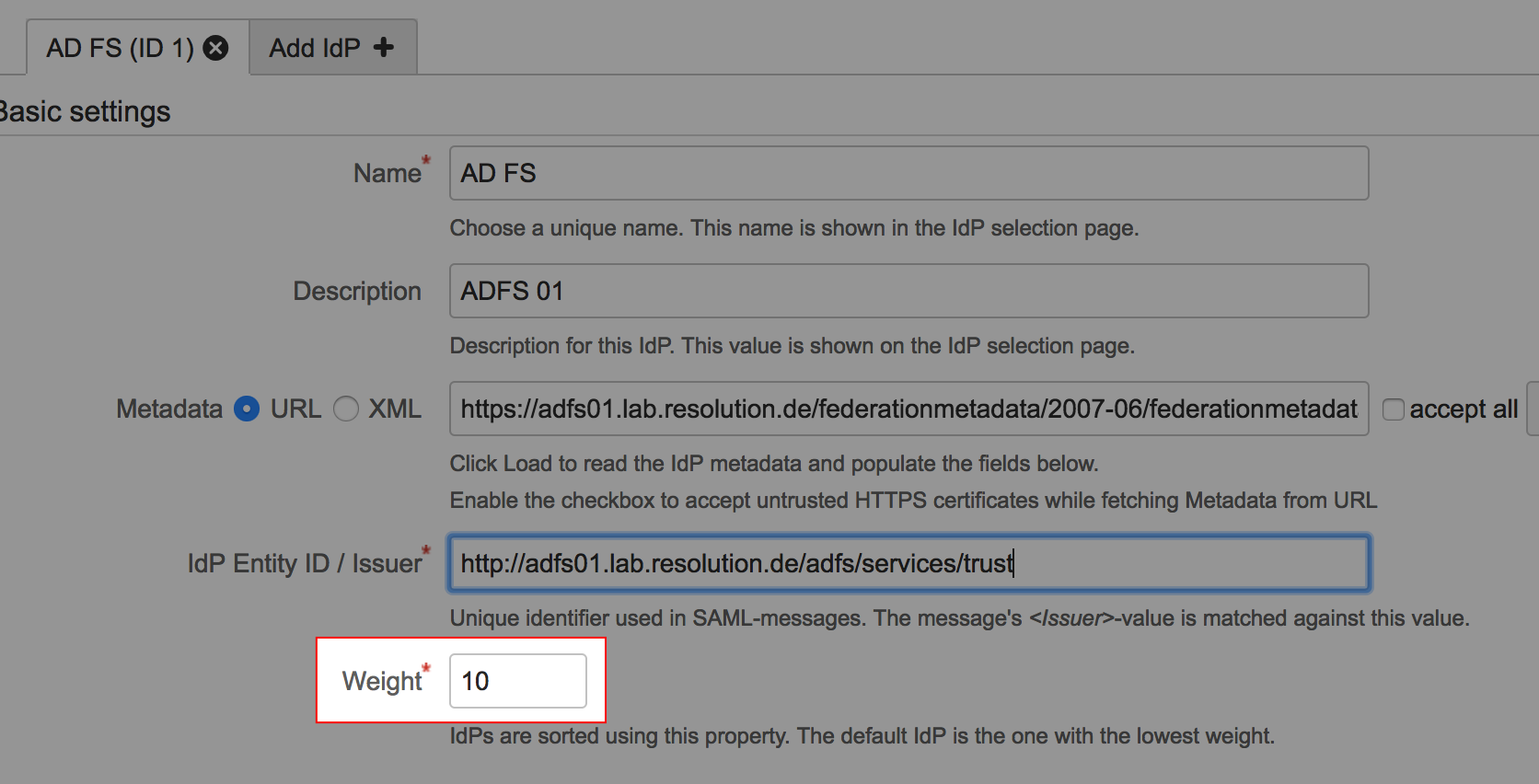The image size is (1539, 784).
Task: Focus the IdP Entity ID / Issuer field
Action: [908, 563]
